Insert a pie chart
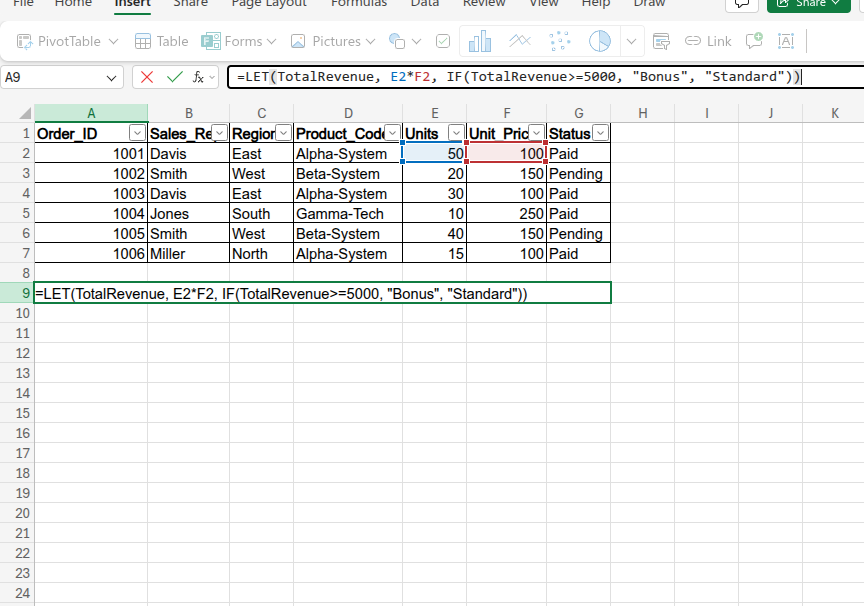 pyautogui.click(x=599, y=41)
